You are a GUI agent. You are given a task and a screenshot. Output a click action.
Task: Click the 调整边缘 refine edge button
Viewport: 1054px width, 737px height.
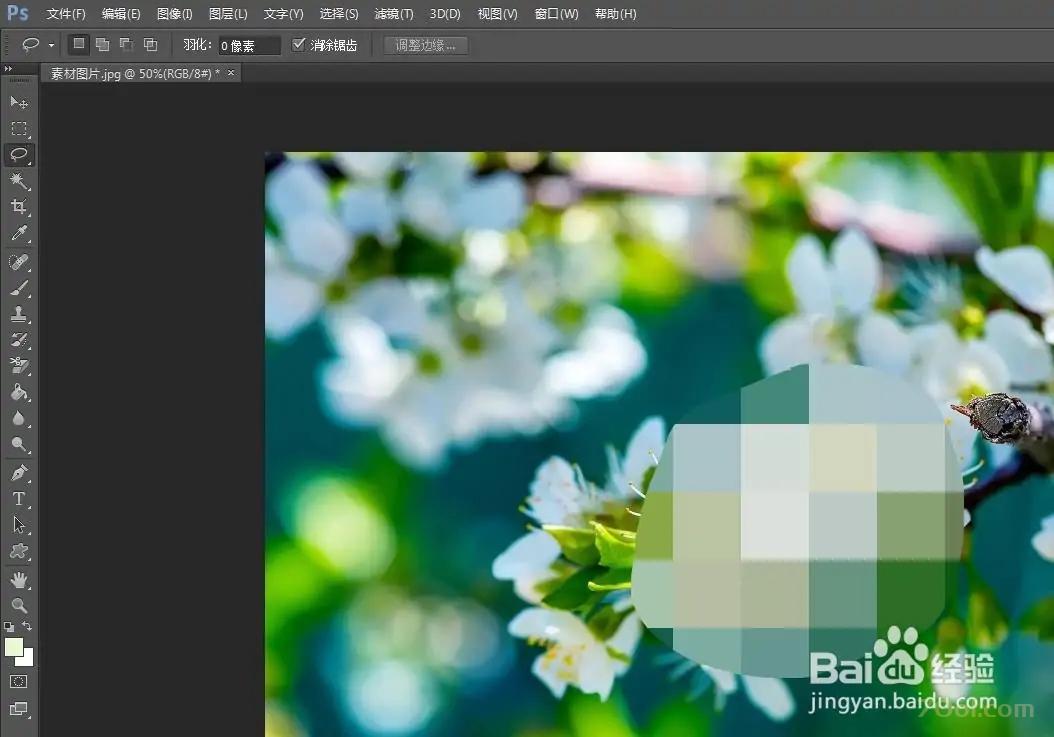pos(425,45)
